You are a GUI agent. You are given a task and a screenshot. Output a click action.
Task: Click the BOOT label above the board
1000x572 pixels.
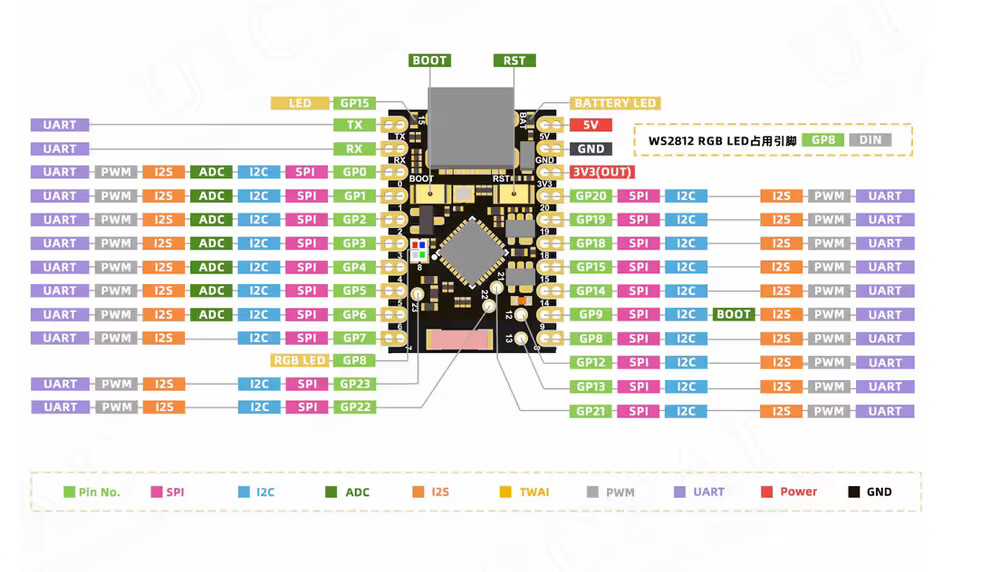[430, 61]
